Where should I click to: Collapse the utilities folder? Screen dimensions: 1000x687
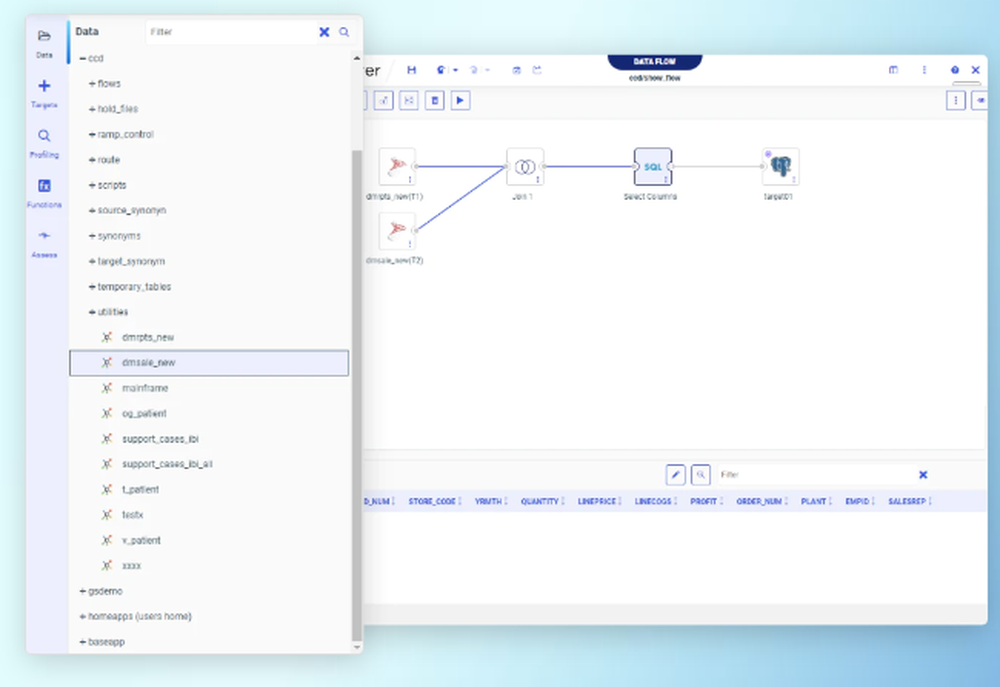pos(92,312)
